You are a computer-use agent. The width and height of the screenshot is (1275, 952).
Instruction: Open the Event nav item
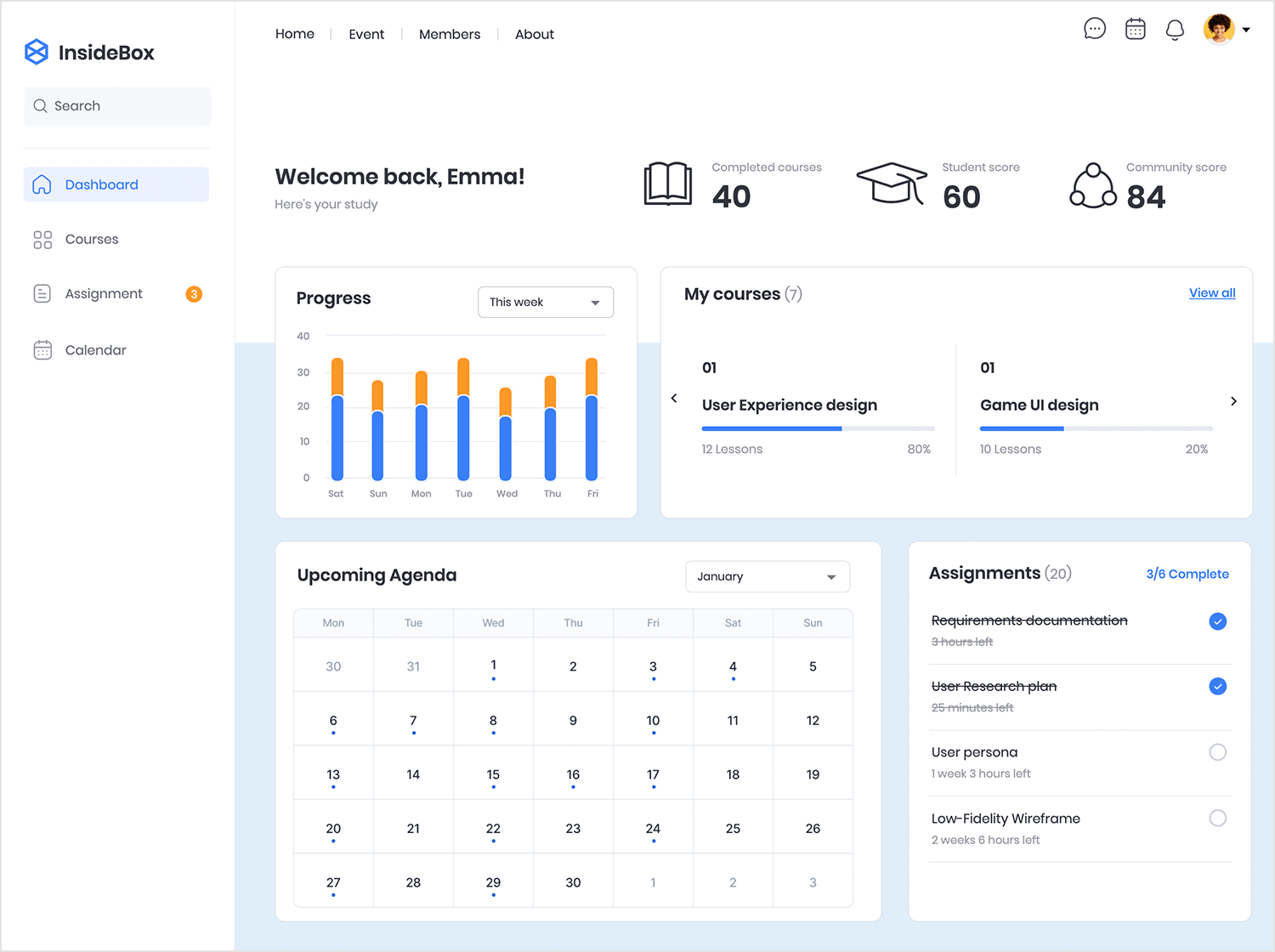tap(366, 34)
